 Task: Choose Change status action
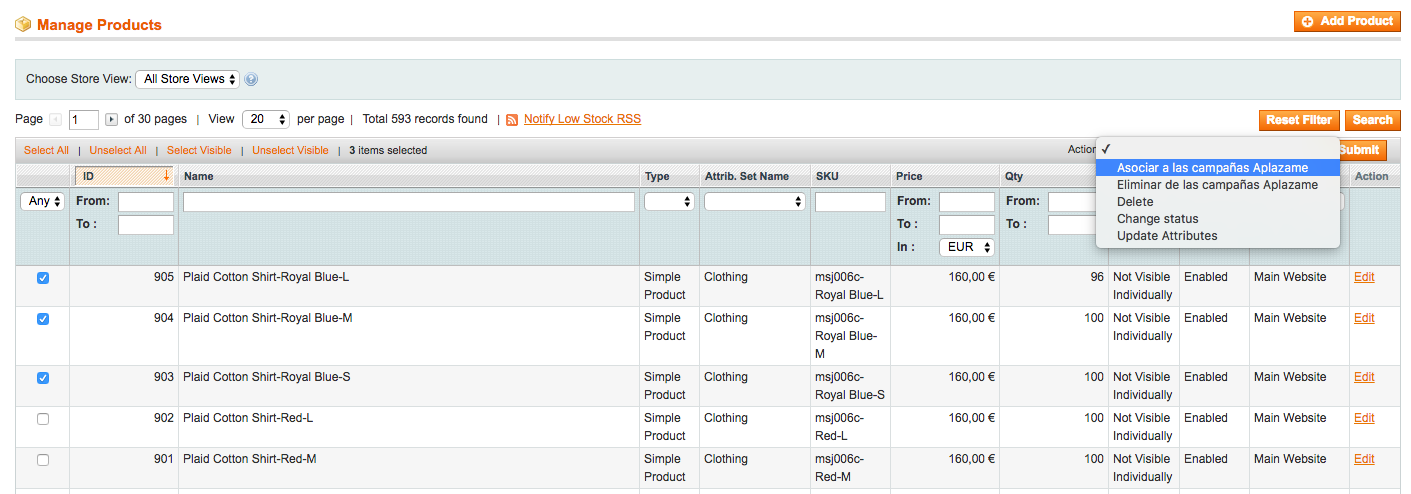[x=1217, y=219]
